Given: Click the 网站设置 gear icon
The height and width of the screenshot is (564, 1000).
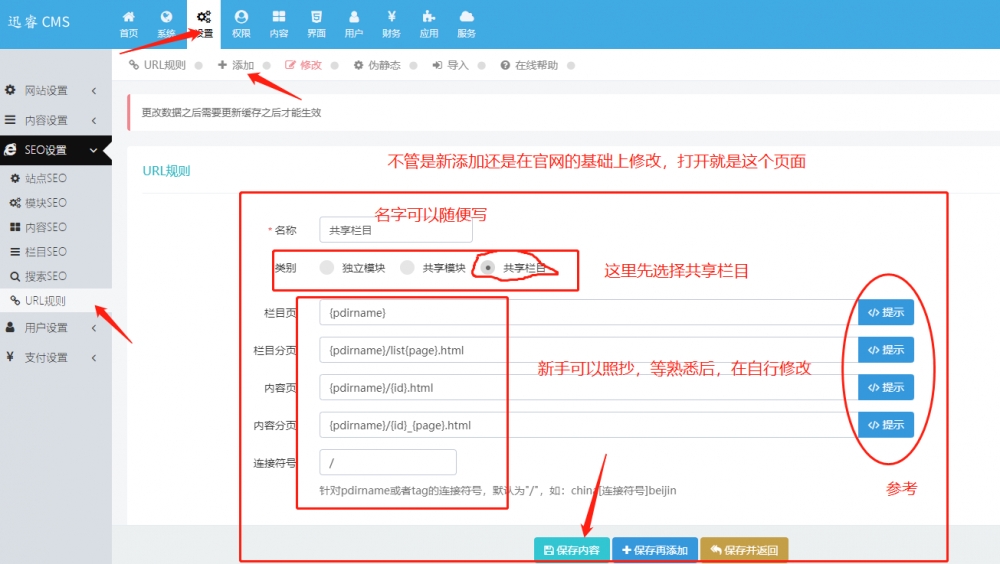Looking at the screenshot, I should pyautogui.click(x=10, y=90).
